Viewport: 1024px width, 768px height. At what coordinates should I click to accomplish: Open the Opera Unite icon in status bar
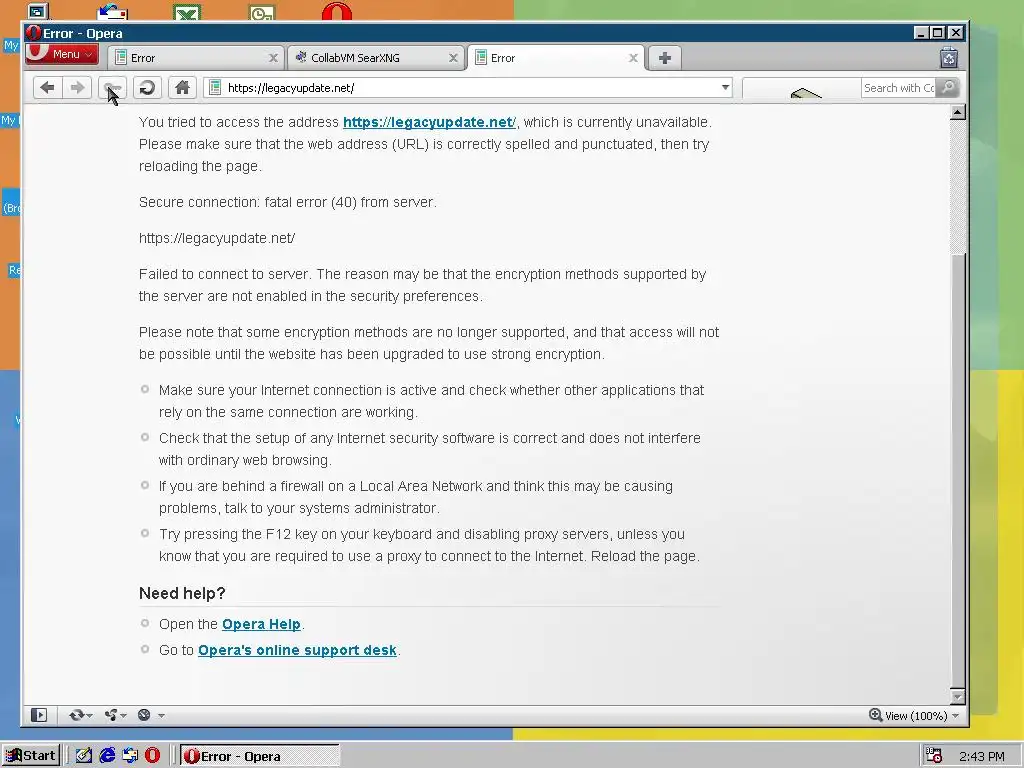tap(112, 715)
